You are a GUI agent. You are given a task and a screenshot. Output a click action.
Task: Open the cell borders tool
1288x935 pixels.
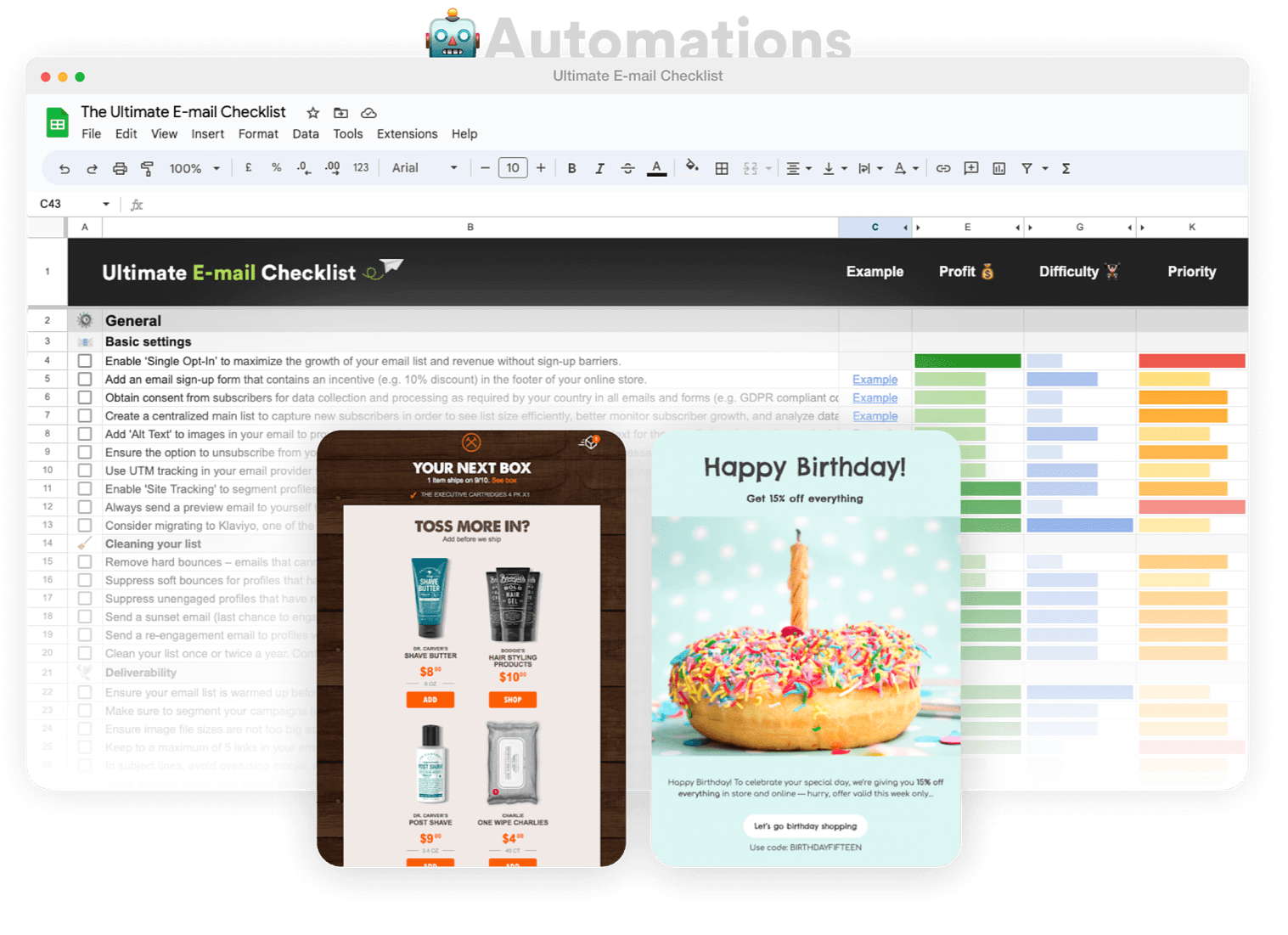pos(722,169)
